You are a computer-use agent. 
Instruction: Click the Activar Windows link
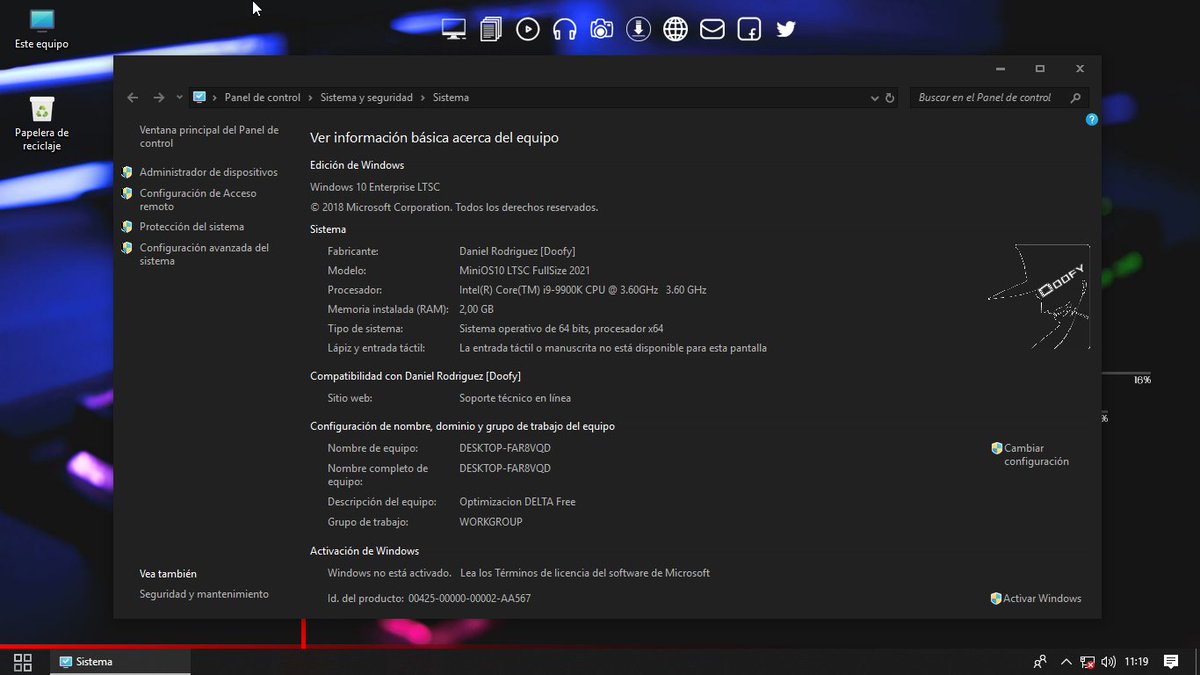tap(1042, 598)
